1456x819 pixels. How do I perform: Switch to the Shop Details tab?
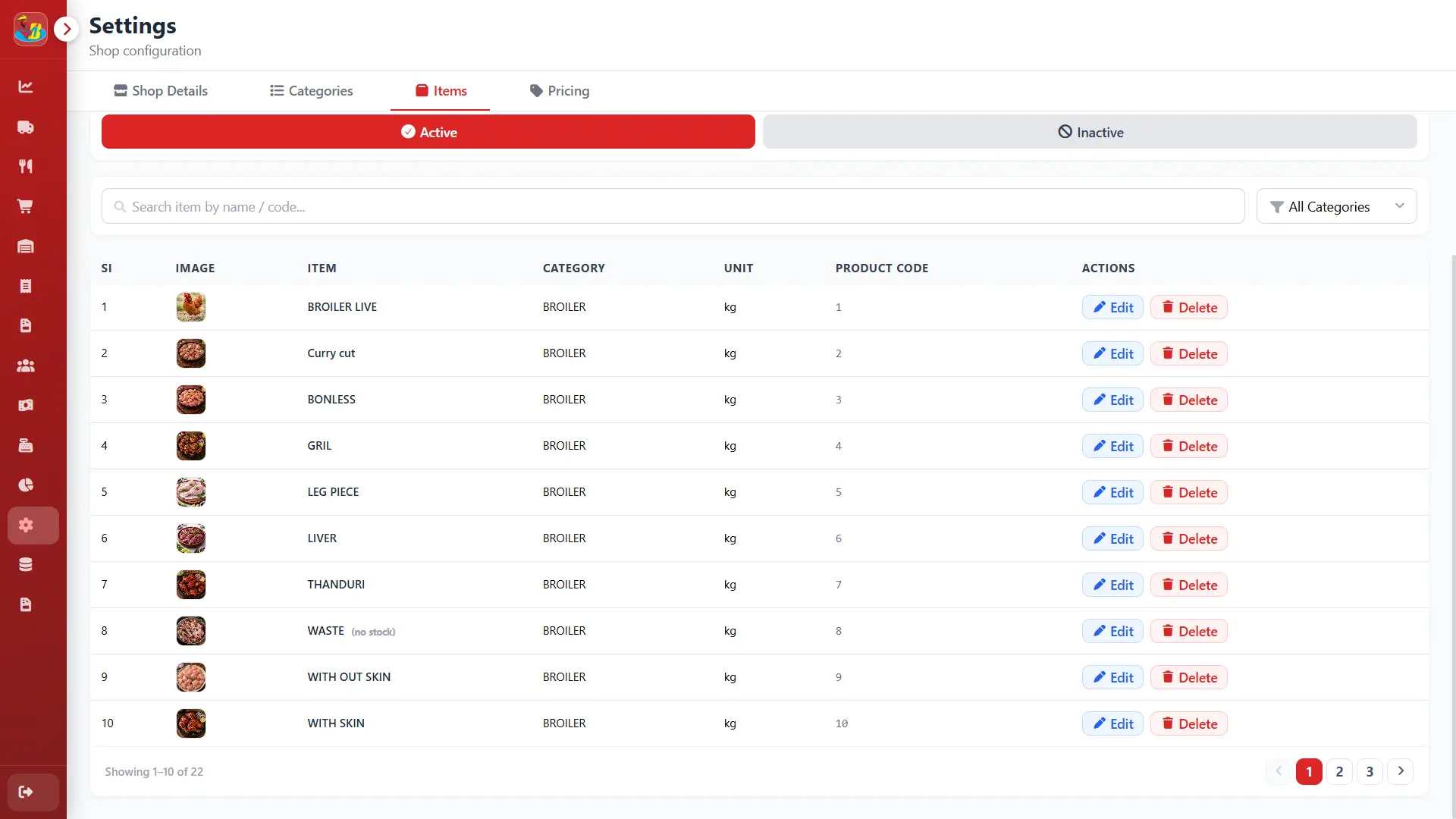pos(161,91)
